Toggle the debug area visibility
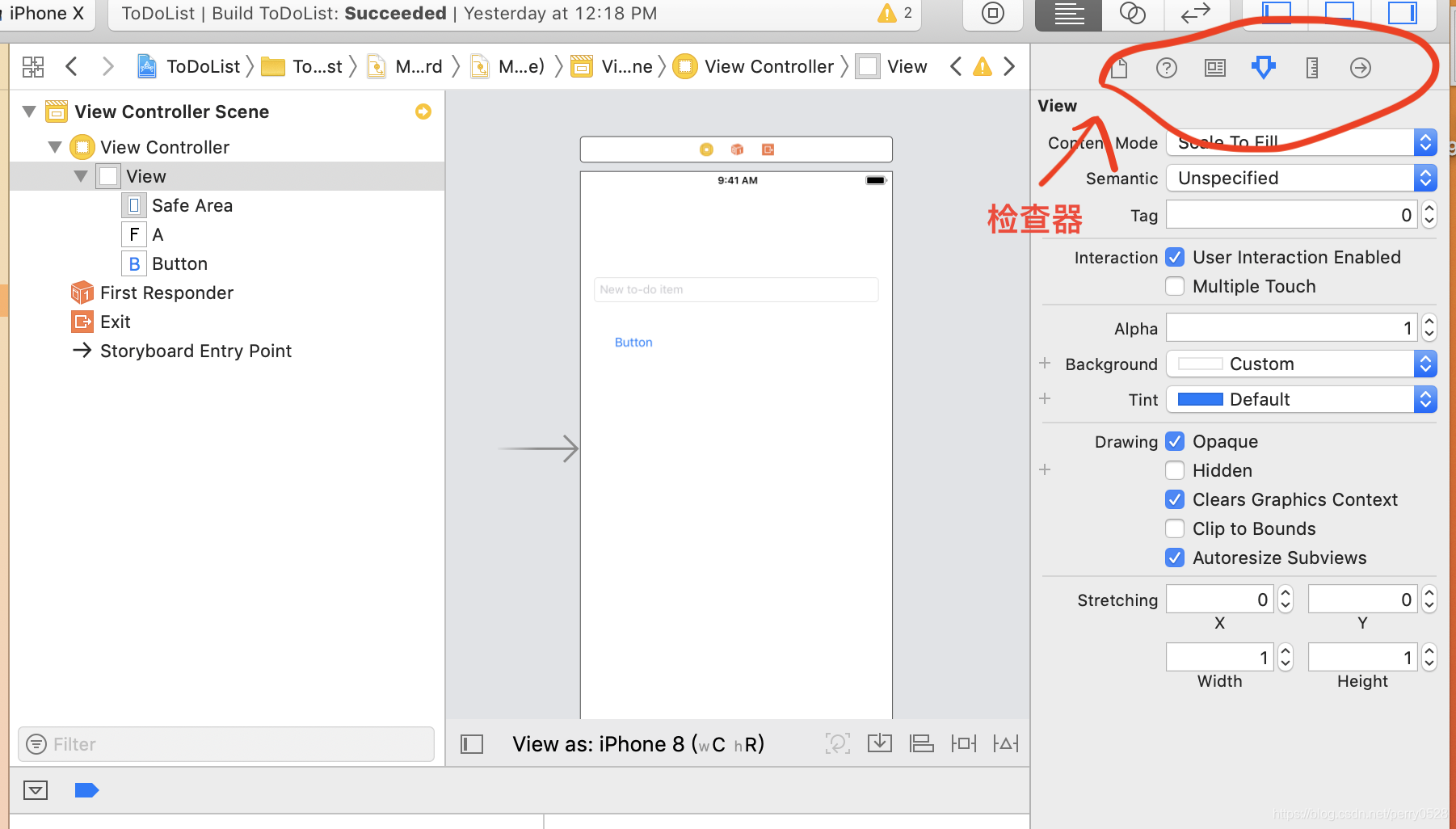Viewport: 1456px width, 829px height. [x=36, y=790]
